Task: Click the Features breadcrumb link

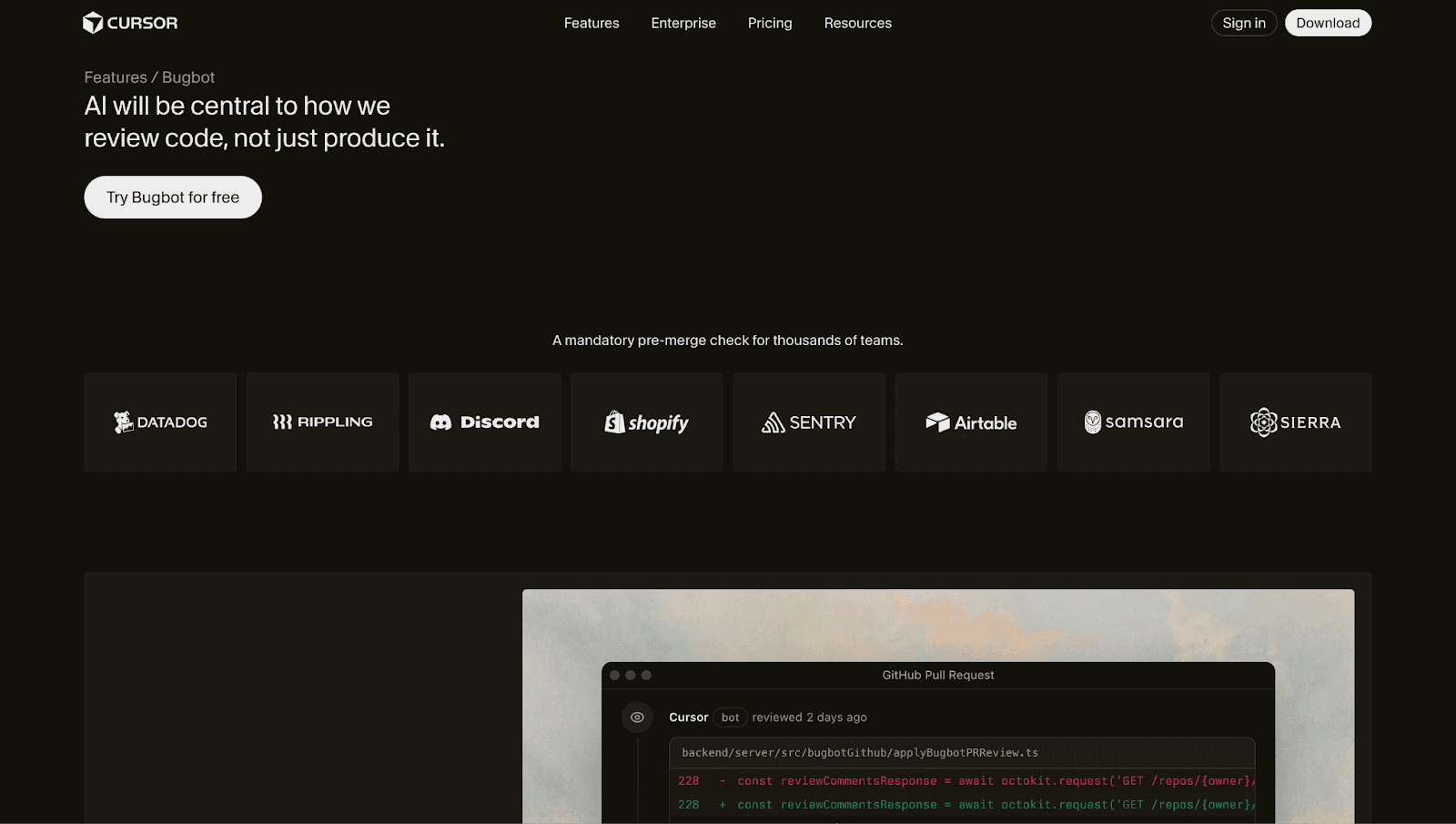Action: click(x=116, y=77)
